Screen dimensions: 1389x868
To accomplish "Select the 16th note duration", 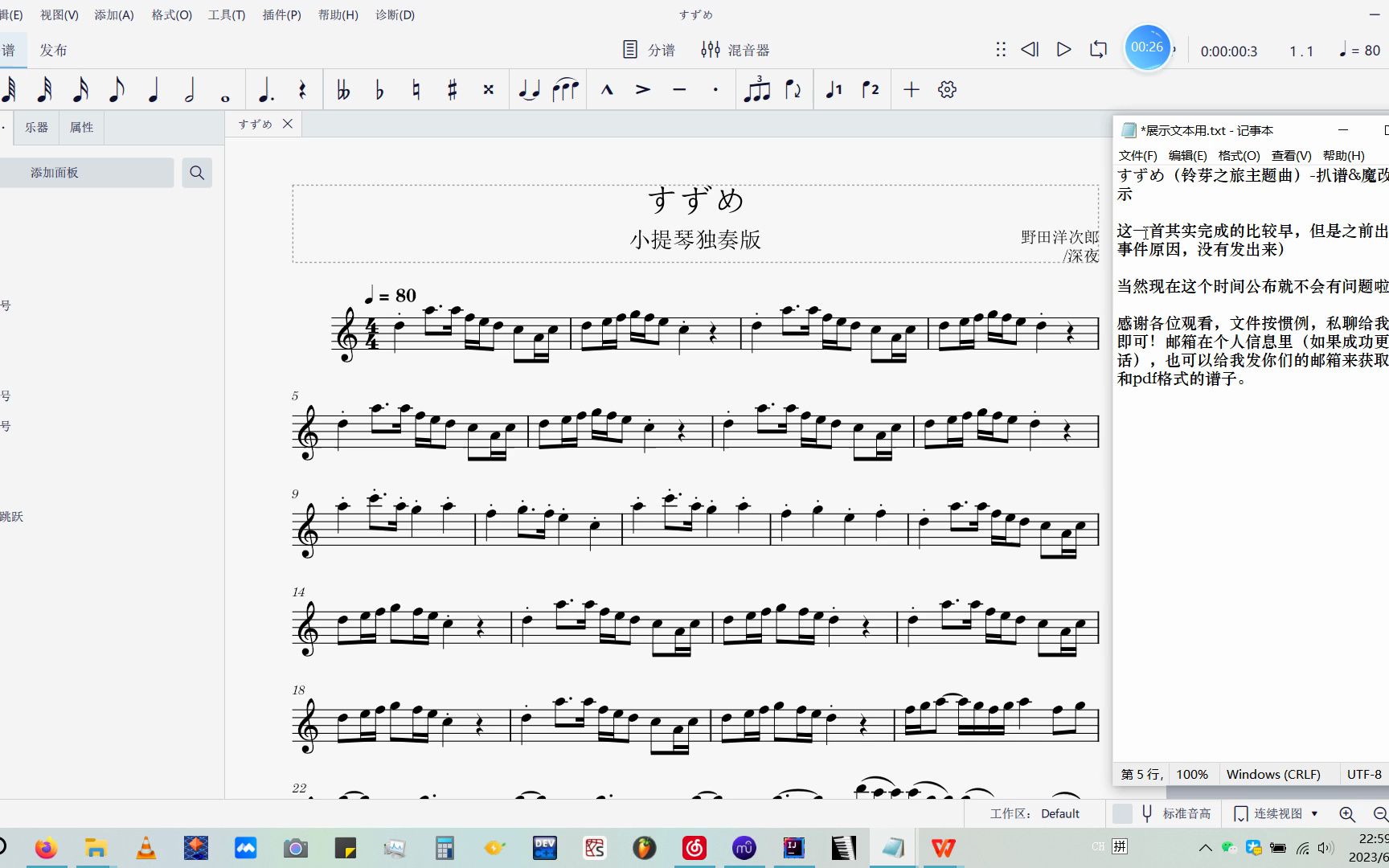I will (x=80, y=90).
